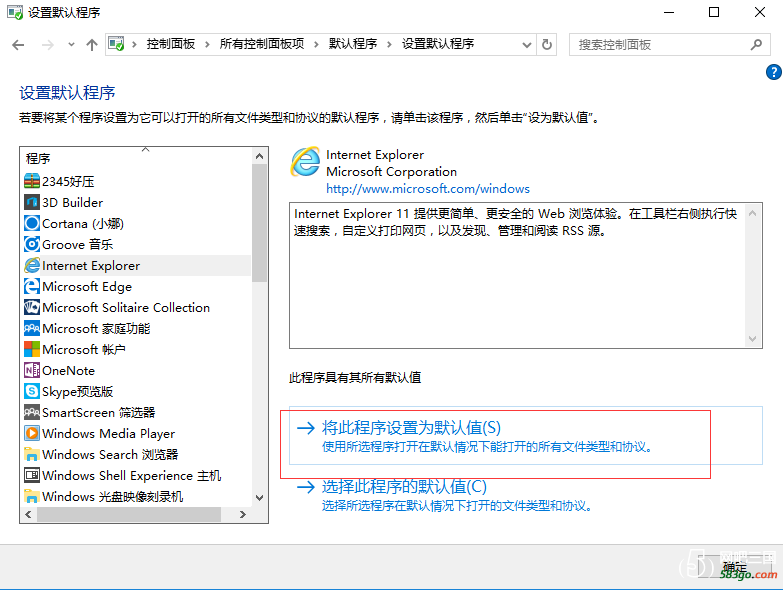Screen dimensions: 783x590
Task: Click the Windows 光盘映像刻录机 icon
Action: tap(32, 496)
